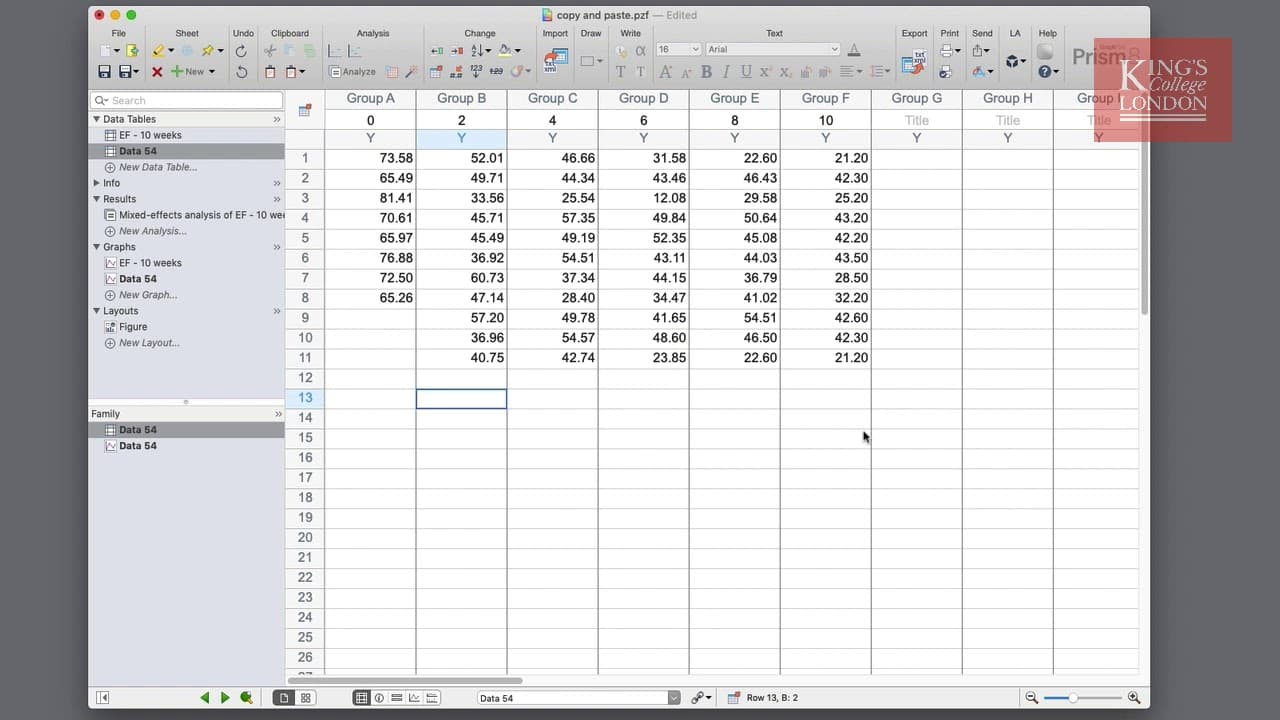This screenshot has width=1280, height=720.
Task: Select Data 54 graph in Family panel
Action: pyautogui.click(x=137, y=446)
